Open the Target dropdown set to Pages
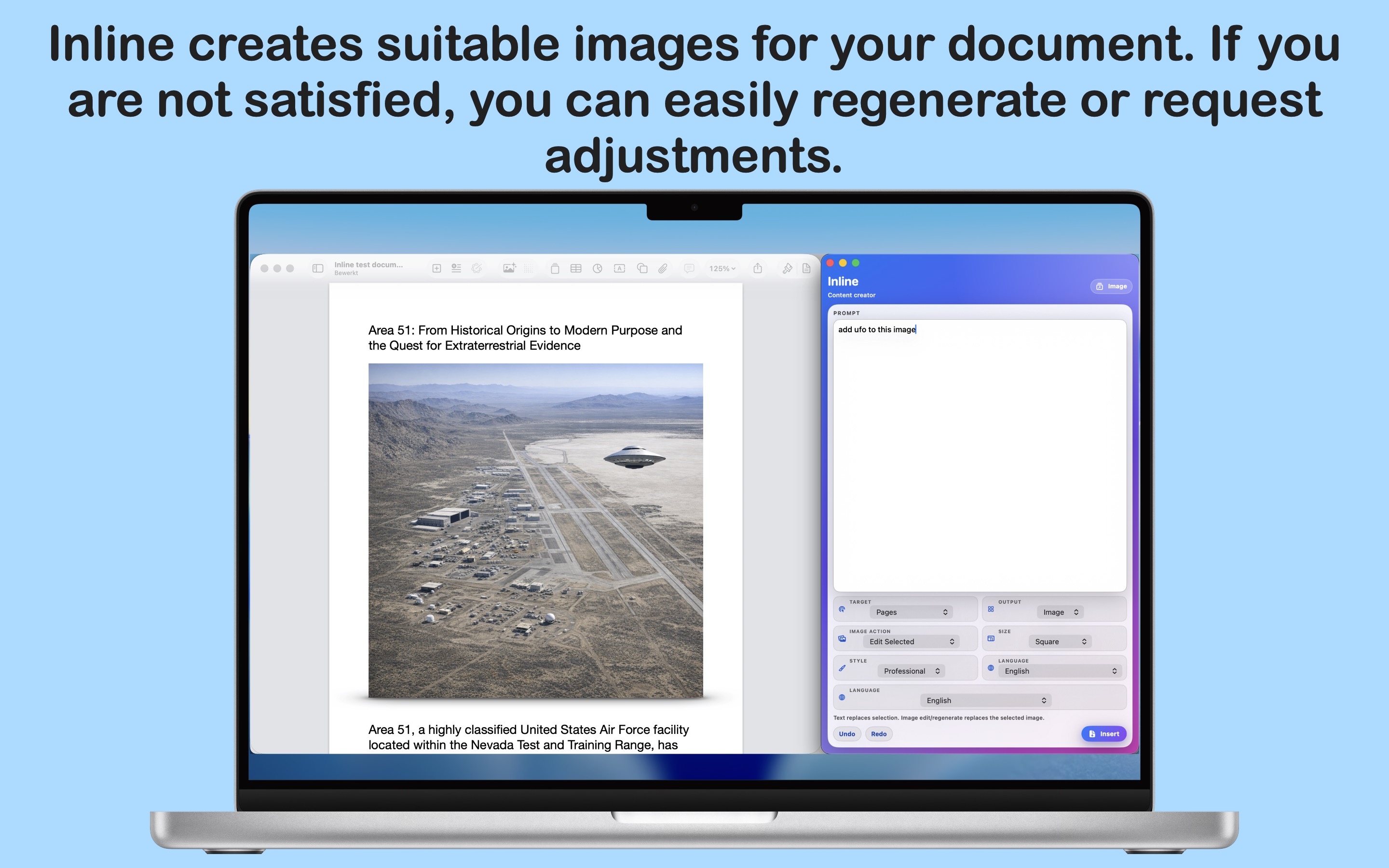1389x868 pixels. 911,612
